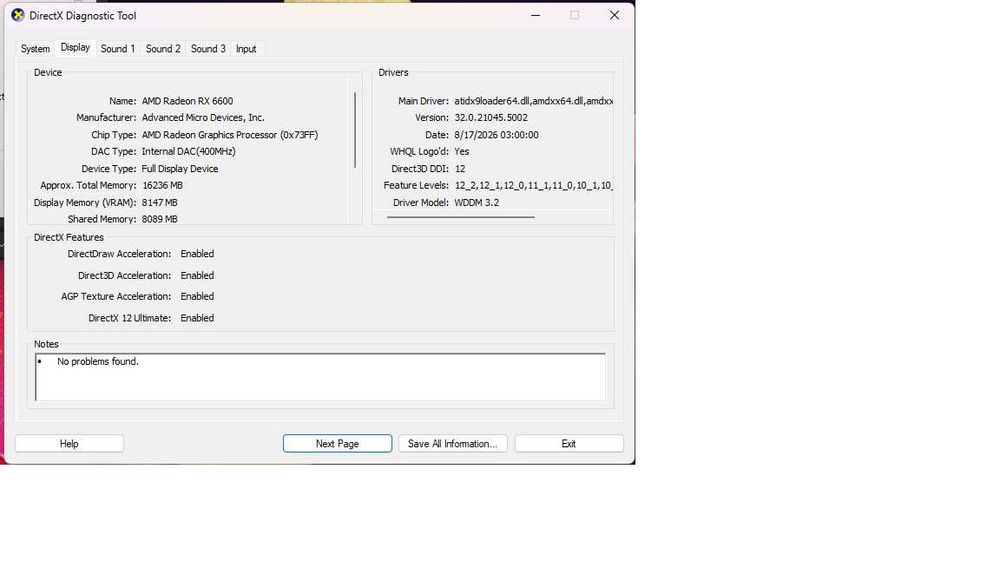Click Save All Information button
The height and width of the screenshot is (563, 1000).
(453, 444)
